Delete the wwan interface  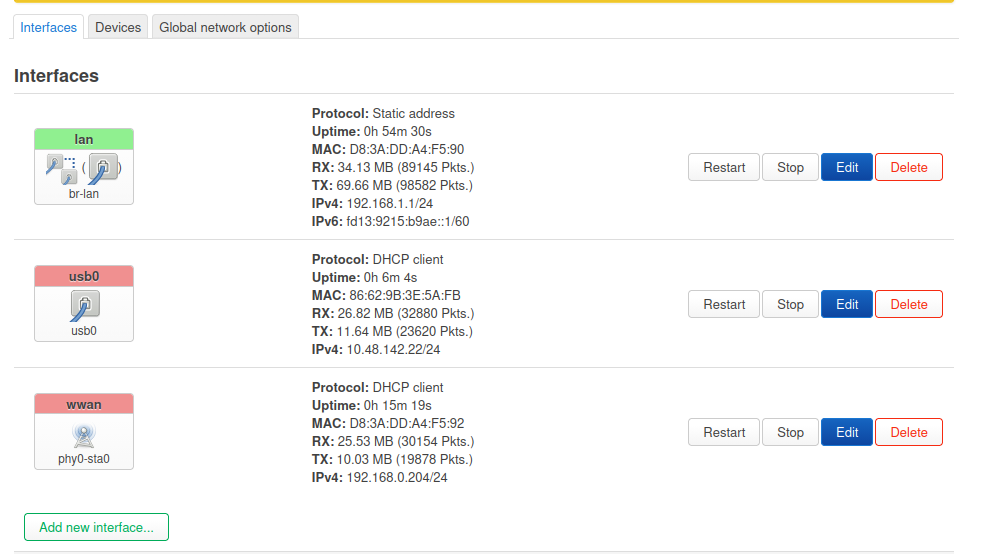click(908, 432)
